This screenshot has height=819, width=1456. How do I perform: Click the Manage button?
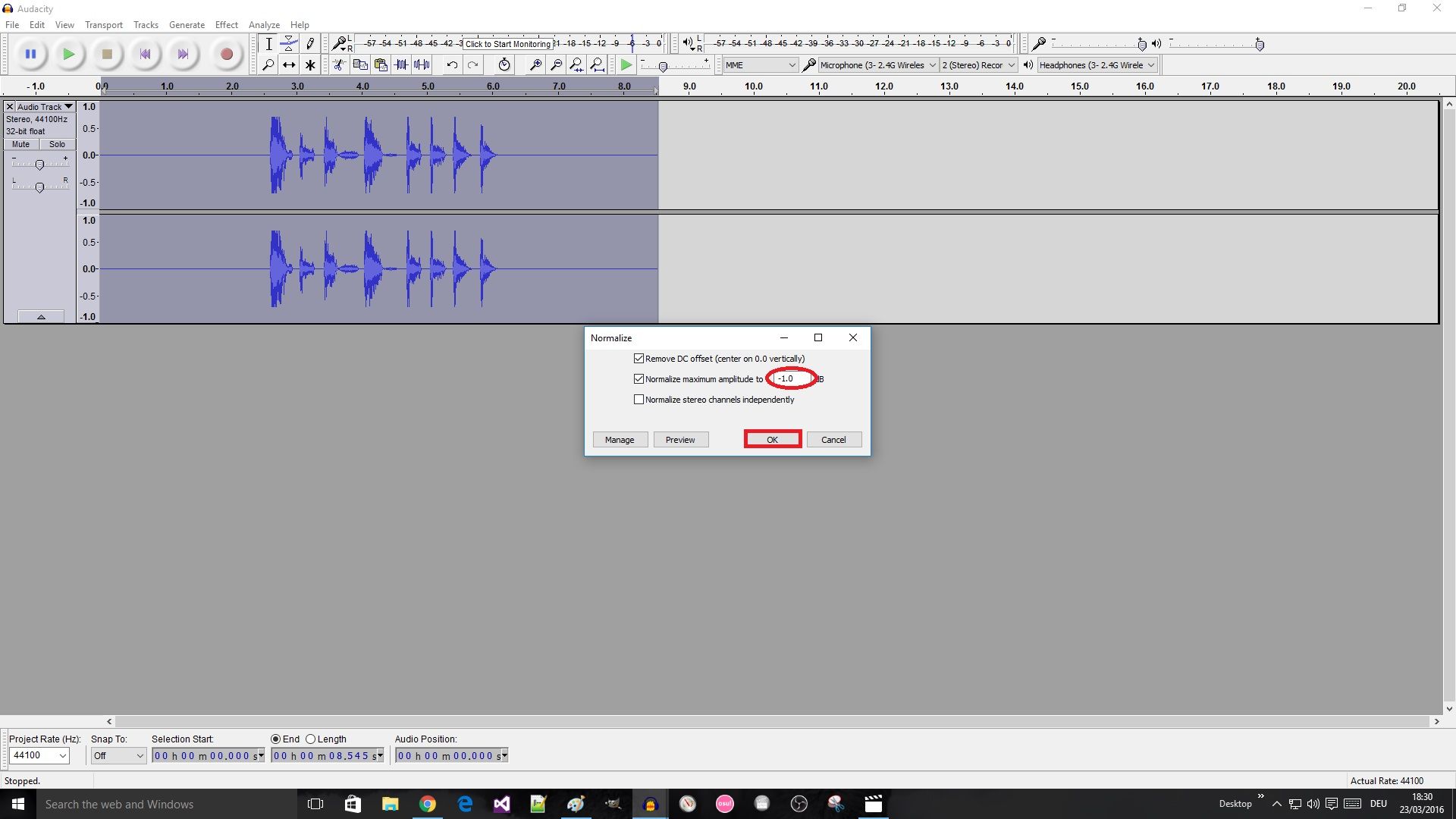[620, 439]
